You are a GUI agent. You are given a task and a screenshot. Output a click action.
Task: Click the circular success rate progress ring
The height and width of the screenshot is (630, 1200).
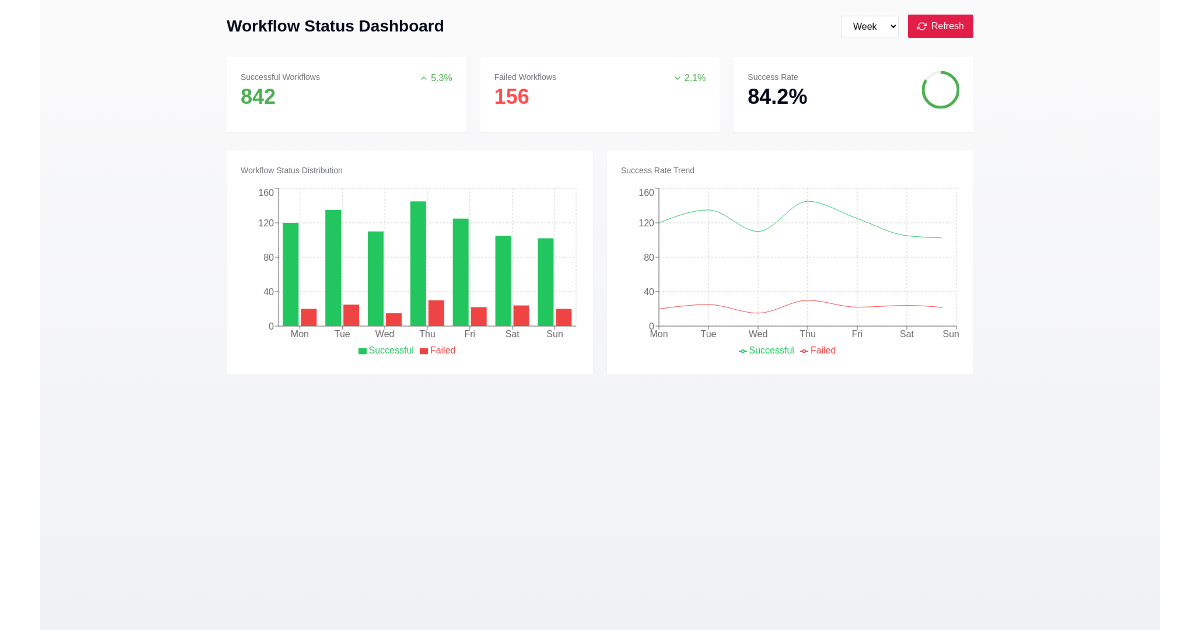940,90
